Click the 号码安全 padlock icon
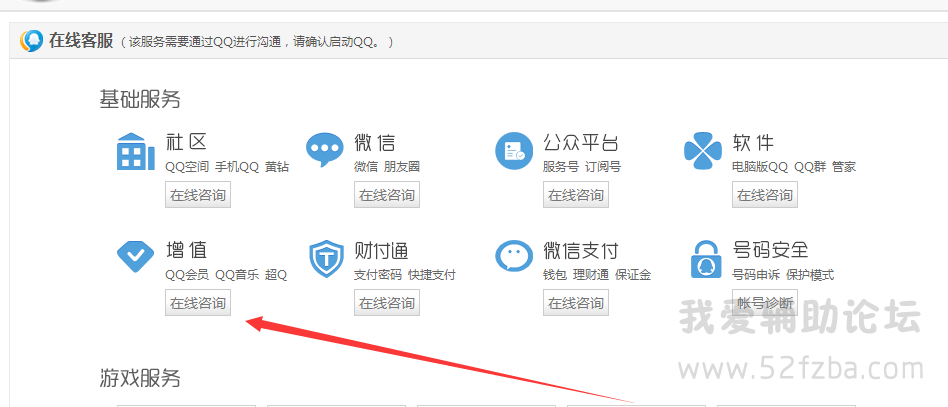 click(x=706, y=259)
